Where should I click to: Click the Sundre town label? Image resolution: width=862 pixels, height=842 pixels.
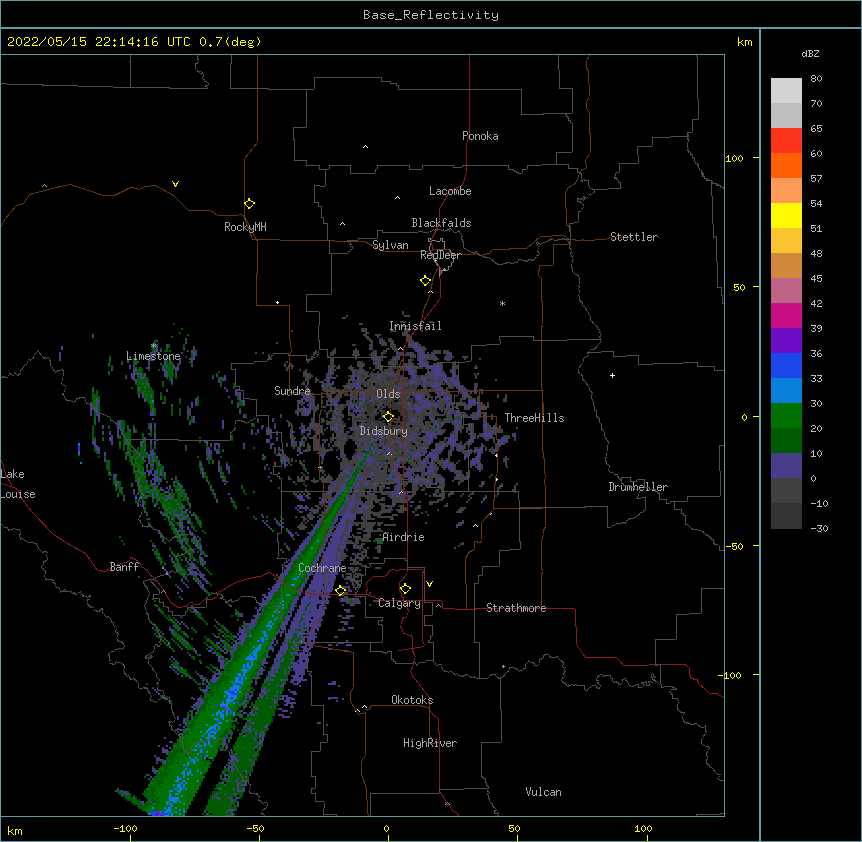point(292,391)
